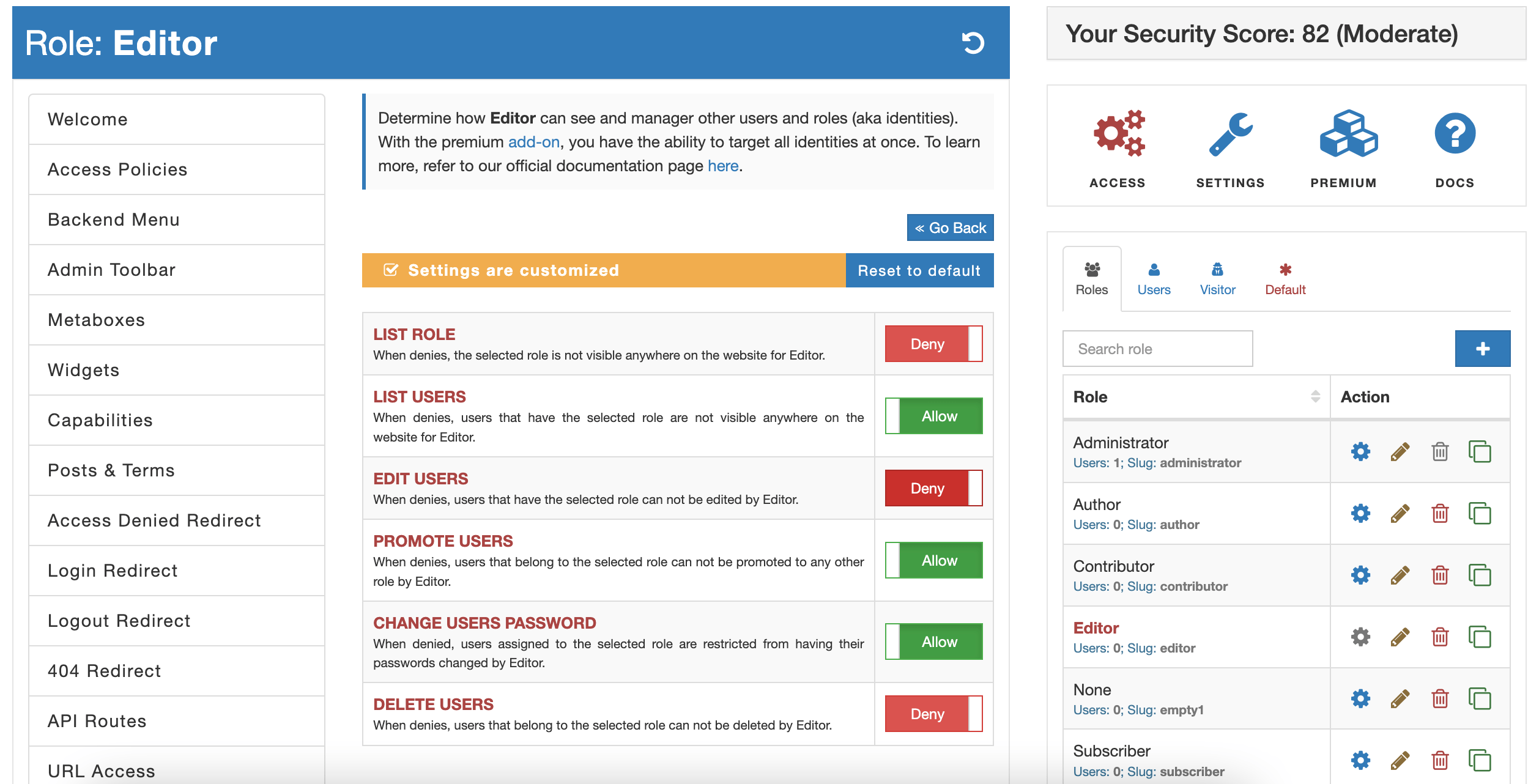
Task: Focus the Search role field
Action: (1157, 349)
